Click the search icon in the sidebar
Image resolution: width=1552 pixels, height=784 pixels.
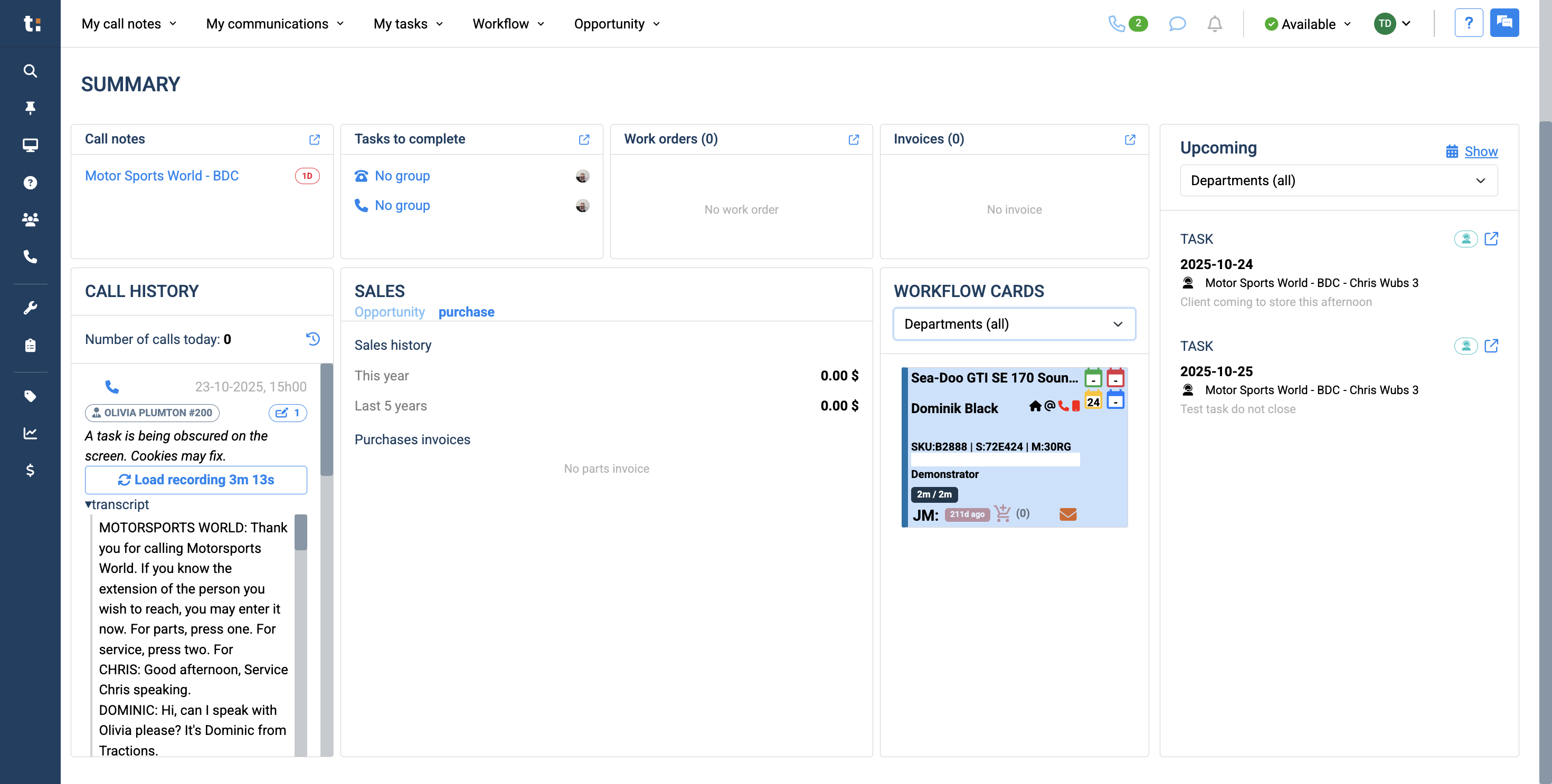[30, 71]
